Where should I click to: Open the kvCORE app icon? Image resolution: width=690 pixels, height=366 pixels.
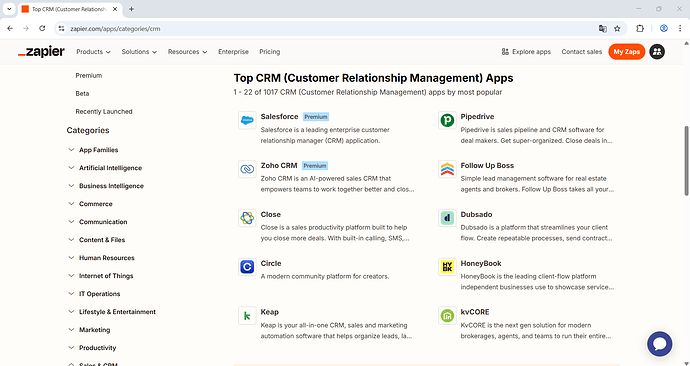(447, 316)
